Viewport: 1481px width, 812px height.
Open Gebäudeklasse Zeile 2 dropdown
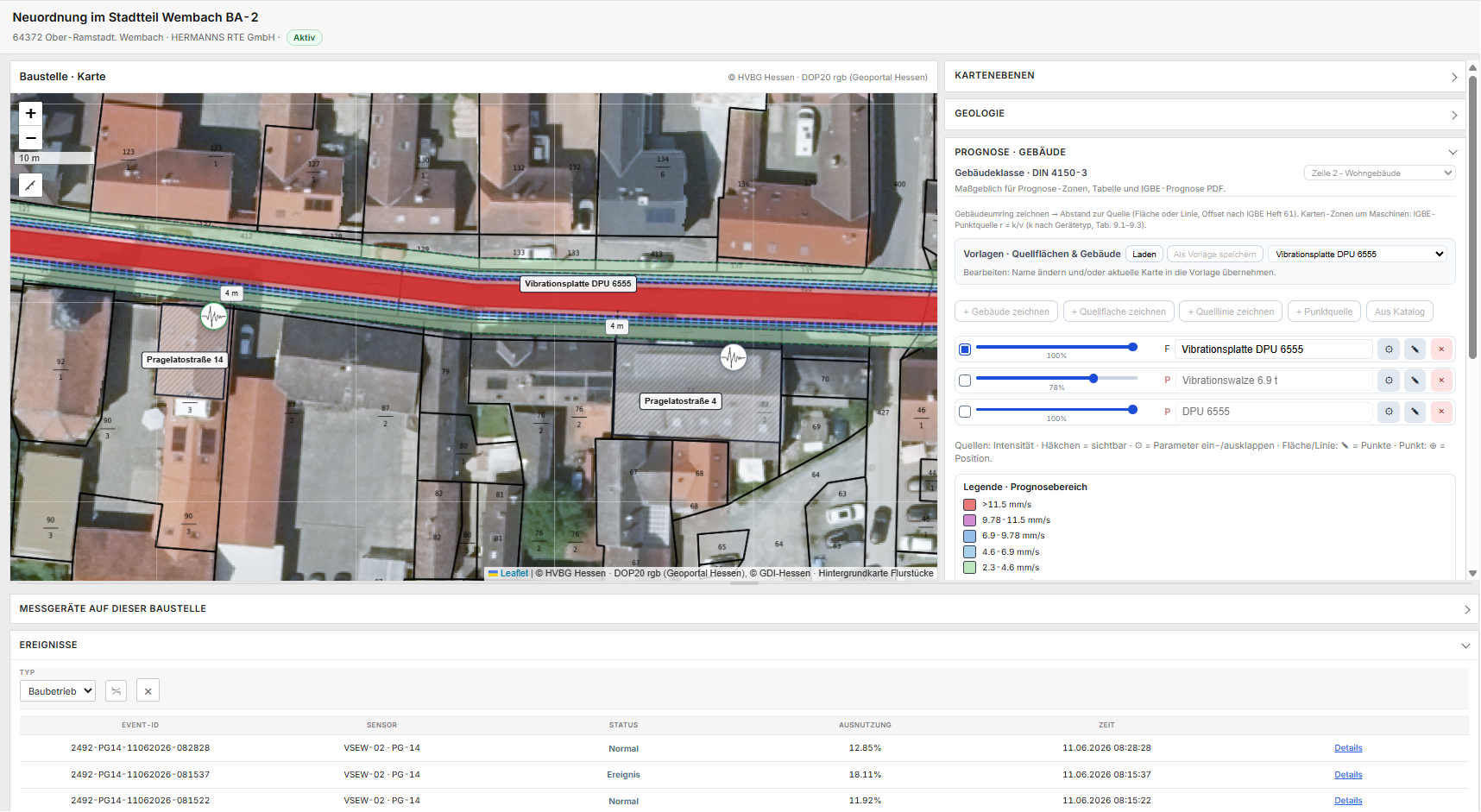[x=1379, y=173]
